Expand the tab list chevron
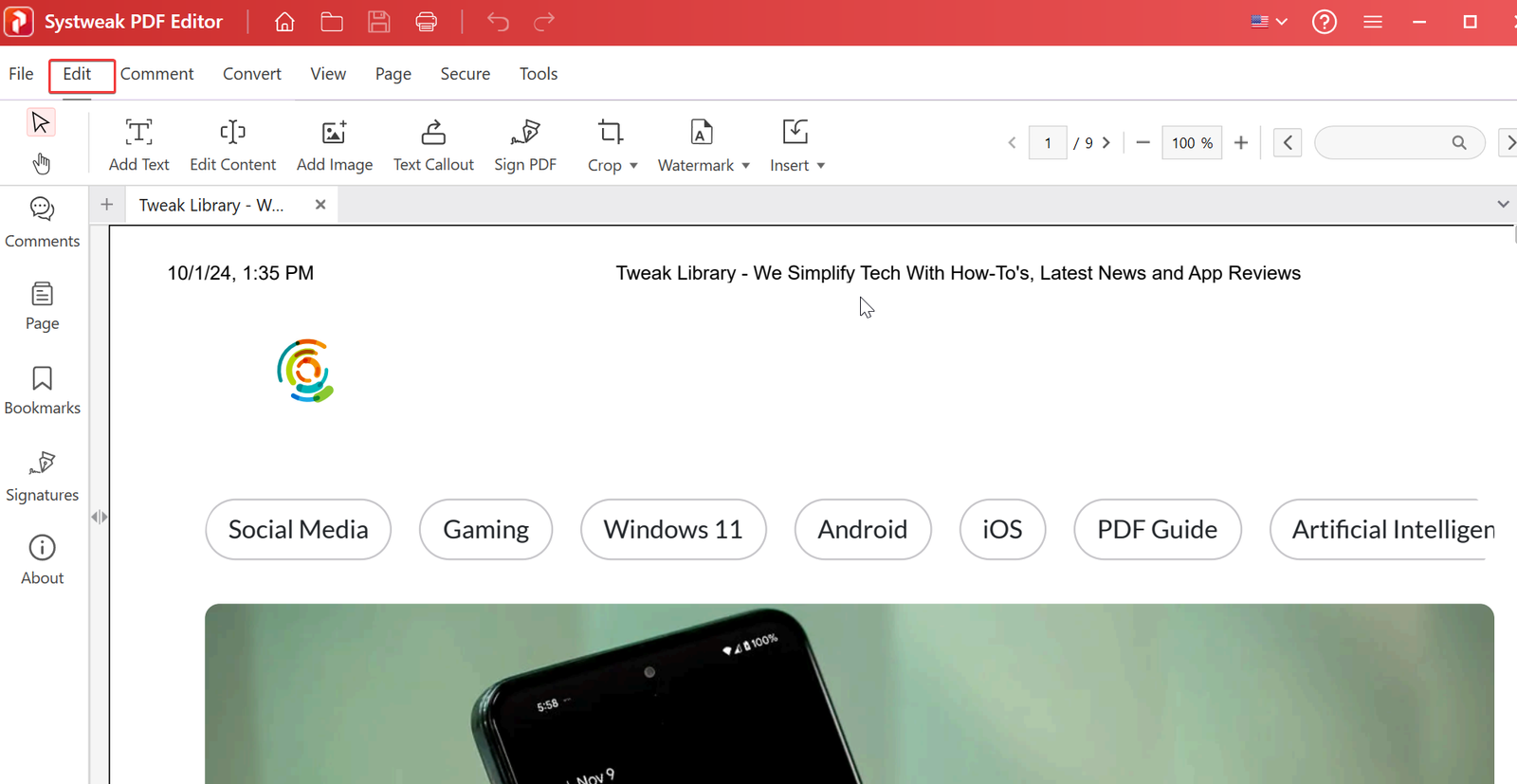Viewport: 1517px width, 784px height. pyautogui.click(x=1503, y=204)
